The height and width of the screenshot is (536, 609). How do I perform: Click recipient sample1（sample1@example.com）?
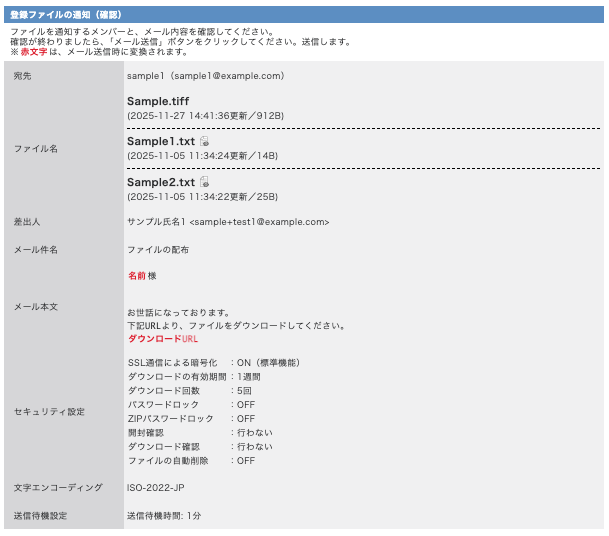point(205,76)
